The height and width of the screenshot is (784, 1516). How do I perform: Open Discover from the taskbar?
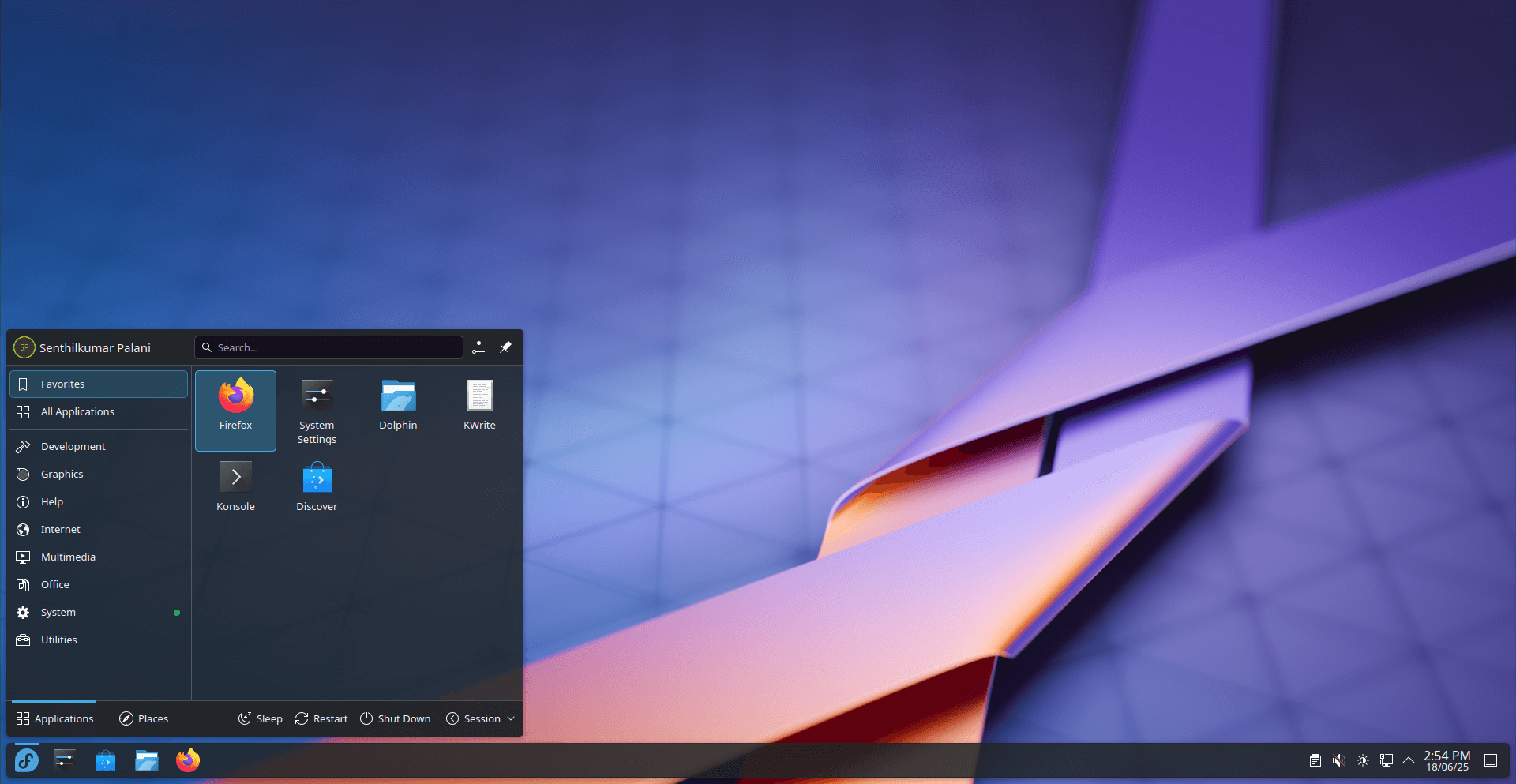coord(106,760)
